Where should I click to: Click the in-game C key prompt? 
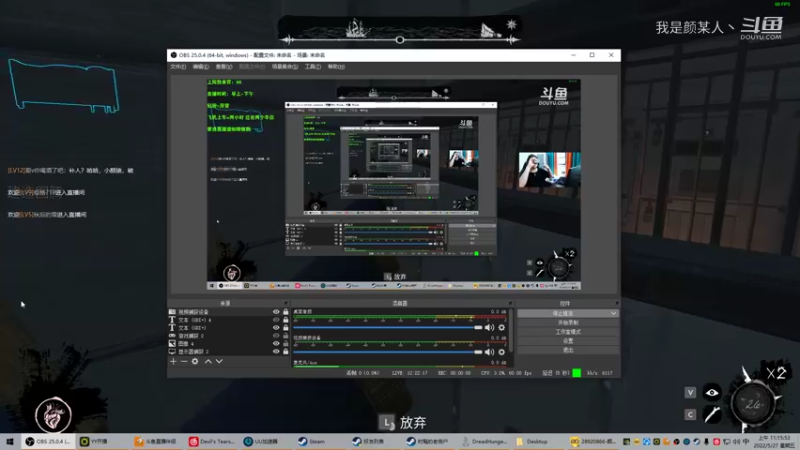point(690,415)
